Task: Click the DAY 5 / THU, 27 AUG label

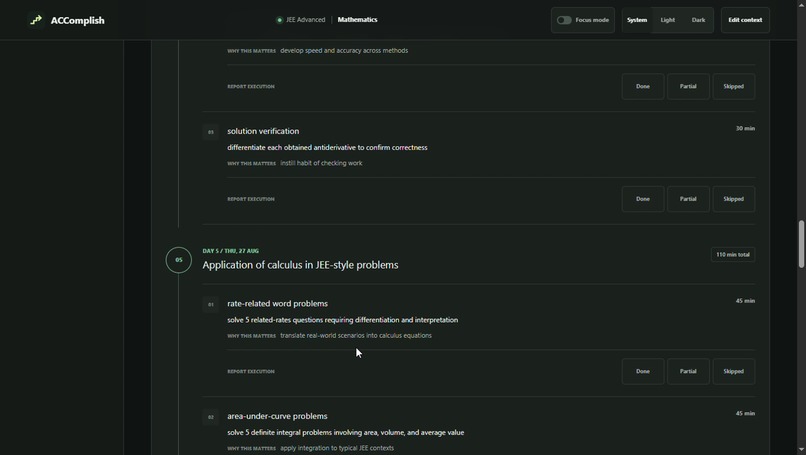Action: pos(231,251)
